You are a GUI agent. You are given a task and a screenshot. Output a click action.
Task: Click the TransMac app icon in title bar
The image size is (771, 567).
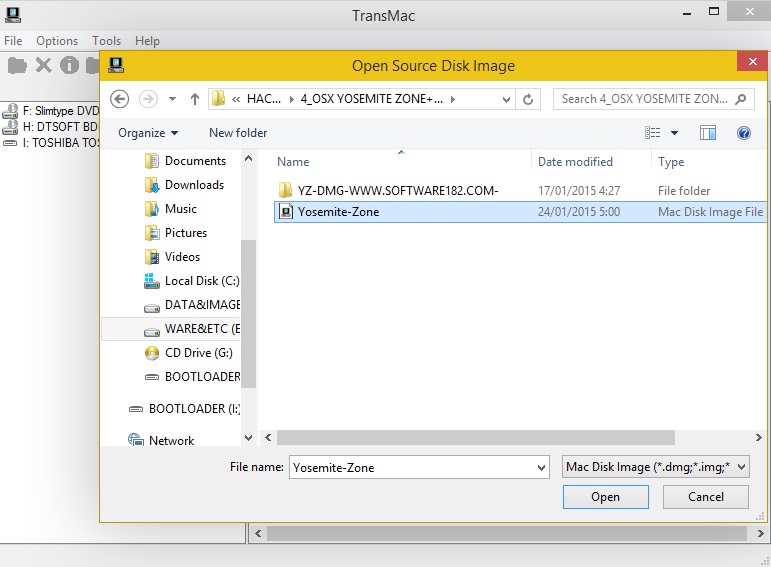[13, 15]
